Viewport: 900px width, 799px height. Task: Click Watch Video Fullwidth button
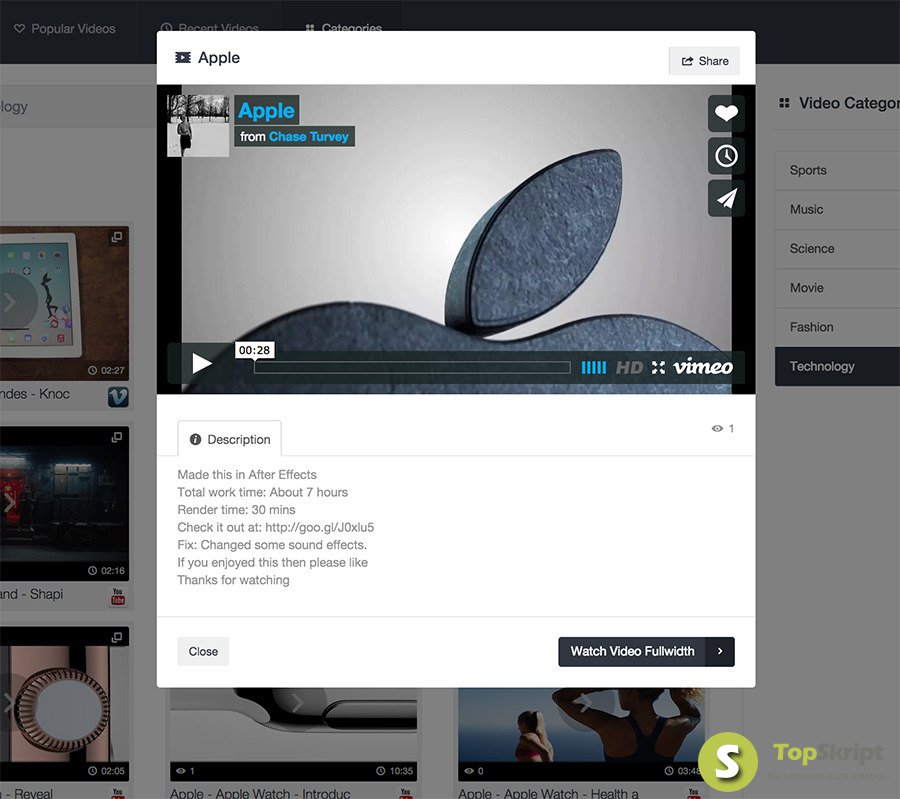click(632, 651)
